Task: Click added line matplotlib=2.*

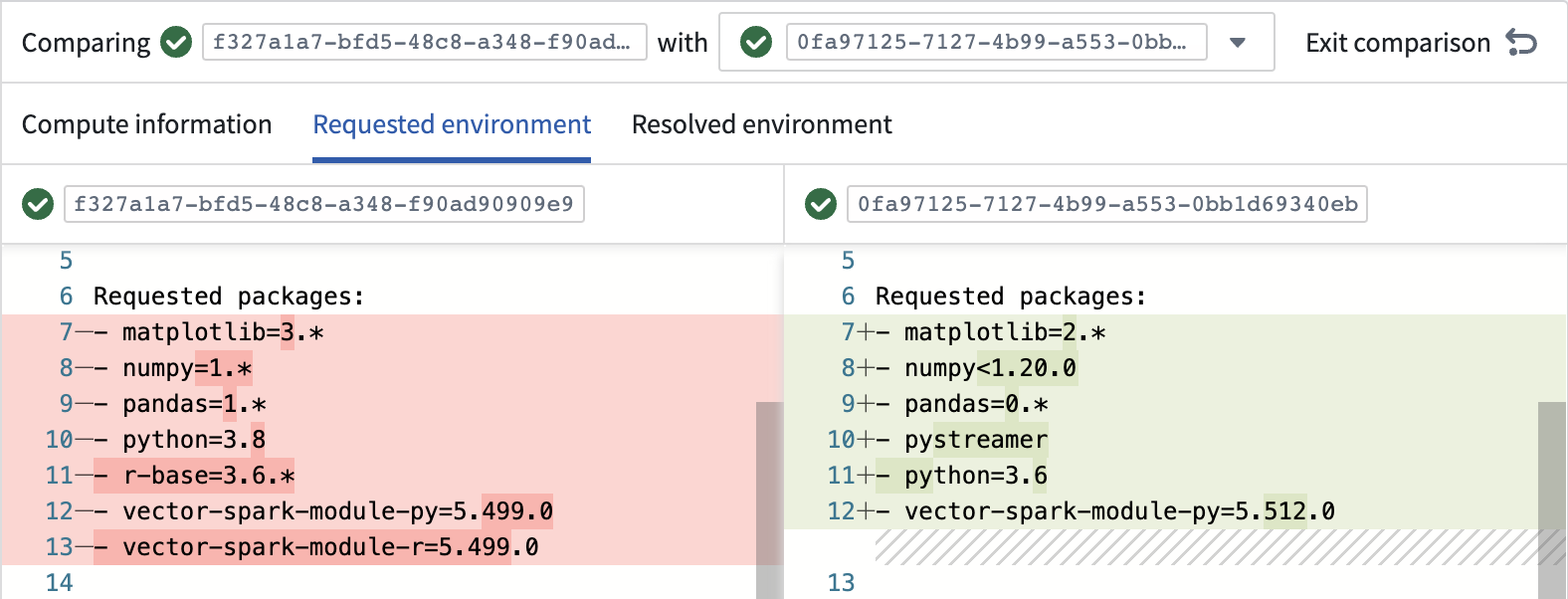Action: click(x=1175, y=332)
